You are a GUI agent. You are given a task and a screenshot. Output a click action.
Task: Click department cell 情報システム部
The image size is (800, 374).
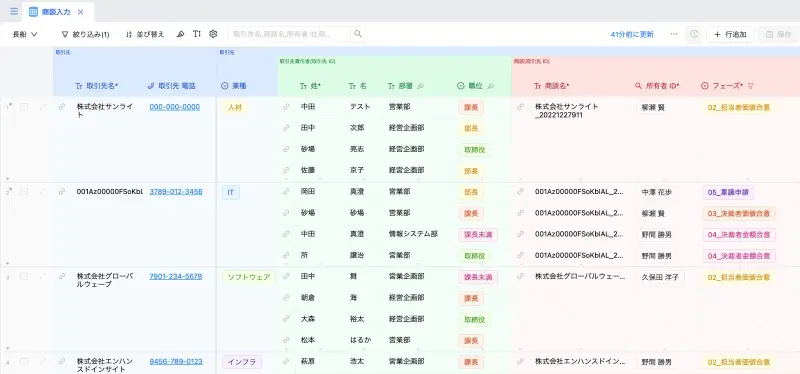tap(413, 234)
